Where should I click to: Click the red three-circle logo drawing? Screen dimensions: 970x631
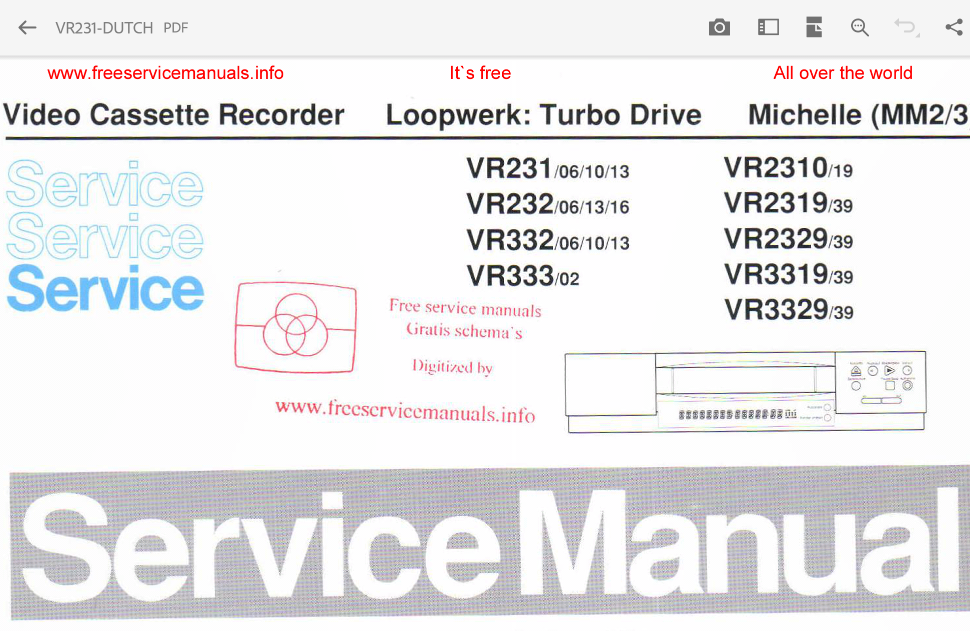[x=295, y=327]
